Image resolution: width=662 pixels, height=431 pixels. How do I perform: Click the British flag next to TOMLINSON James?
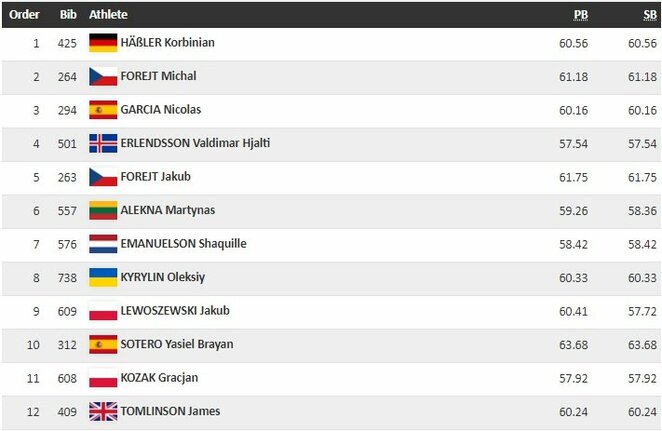103,411
